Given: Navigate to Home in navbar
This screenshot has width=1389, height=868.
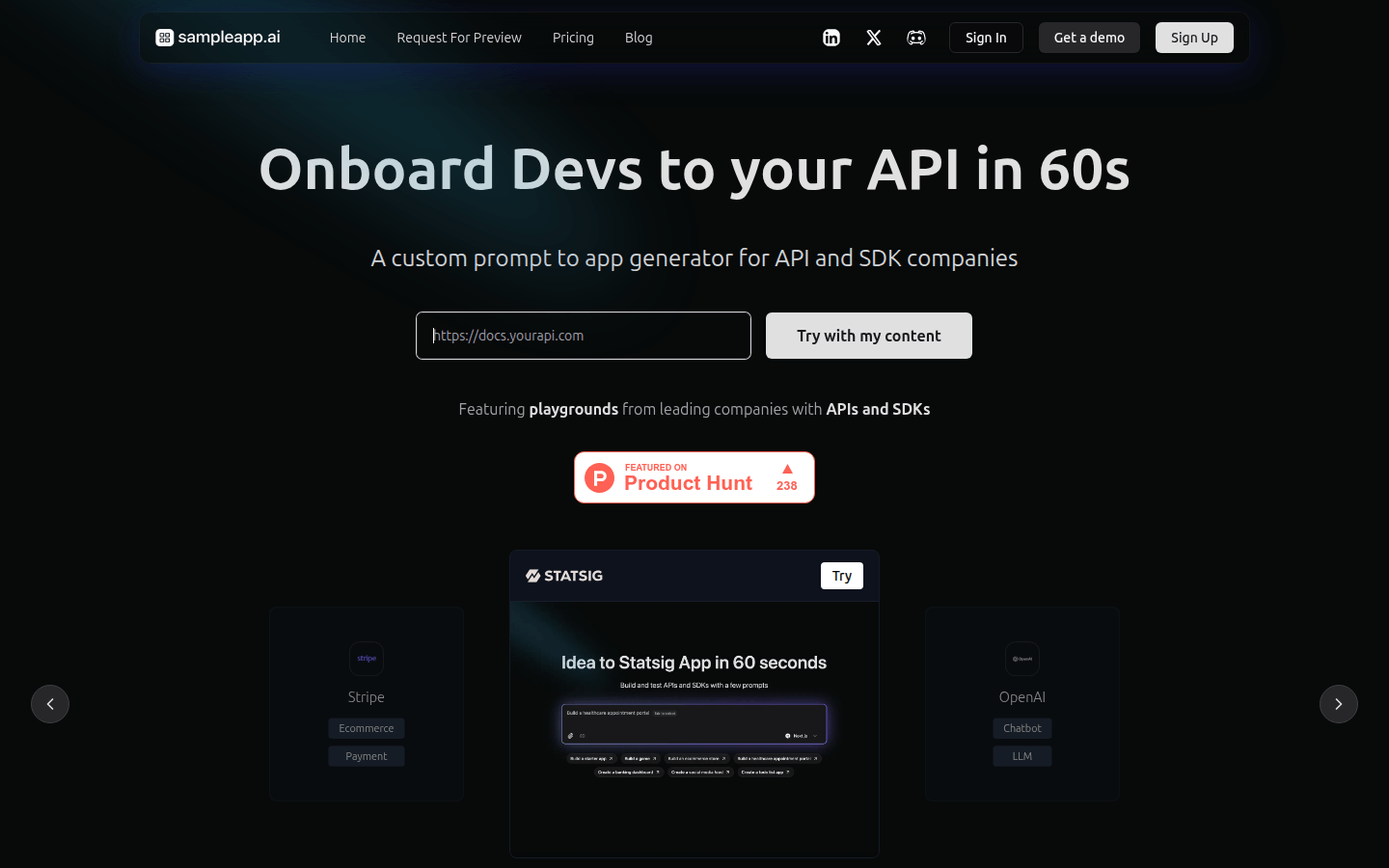Looking at the screenshot, I should point(347,38).
